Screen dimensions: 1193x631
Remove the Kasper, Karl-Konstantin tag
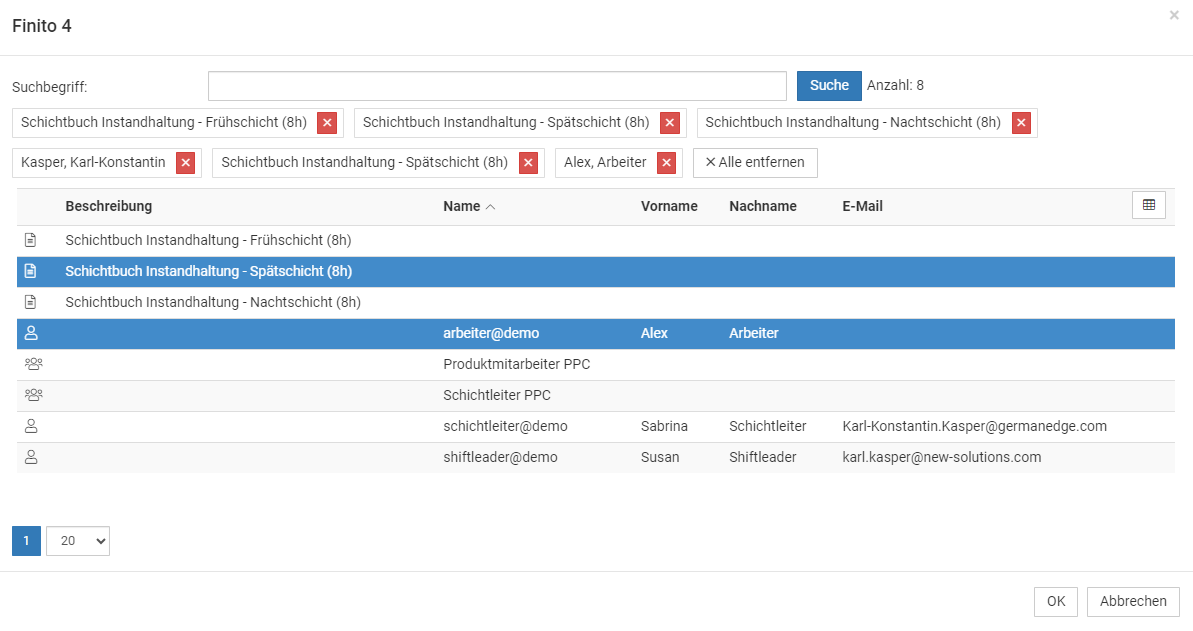[185, 163]
